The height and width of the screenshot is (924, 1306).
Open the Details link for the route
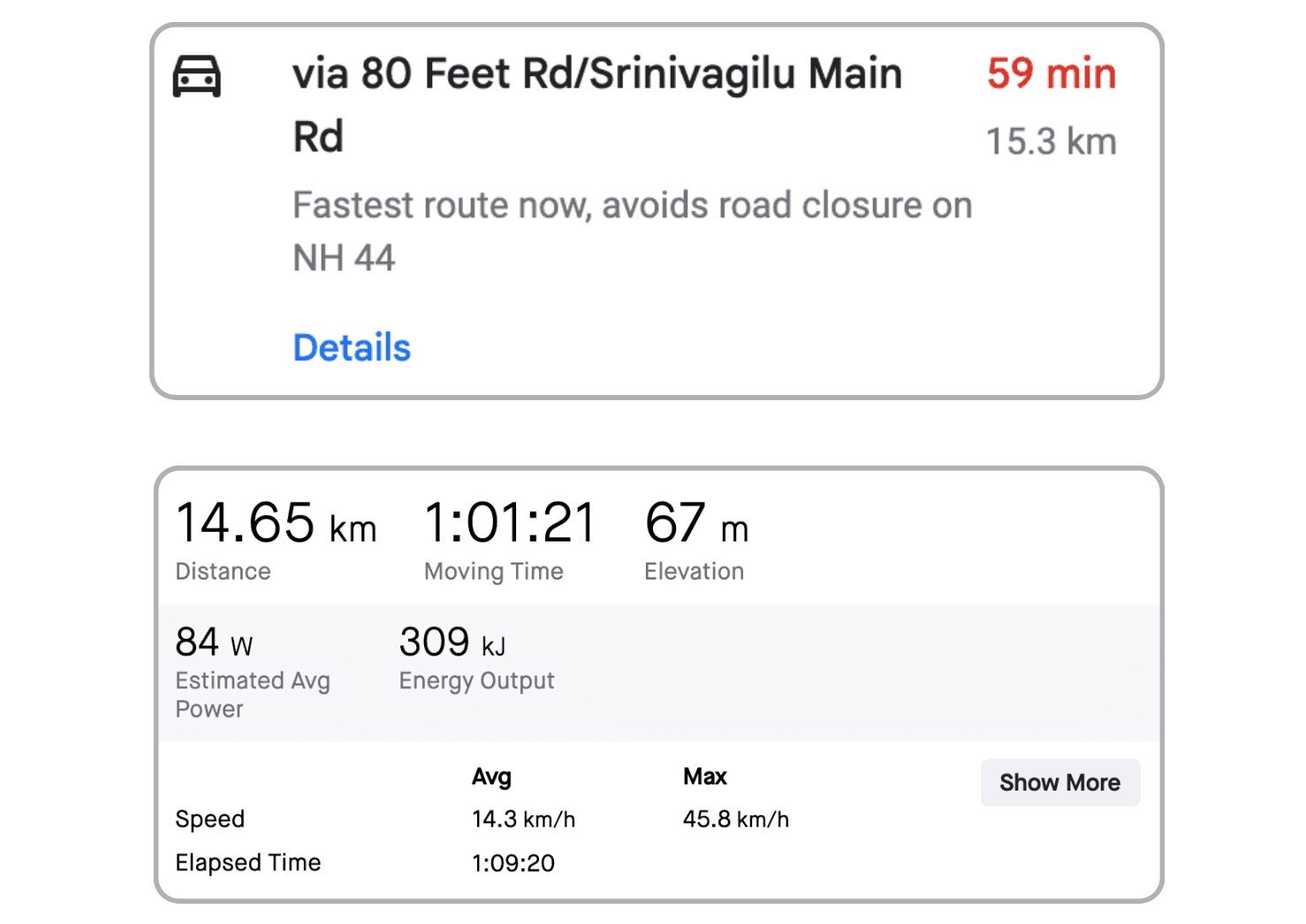point(352,348)
